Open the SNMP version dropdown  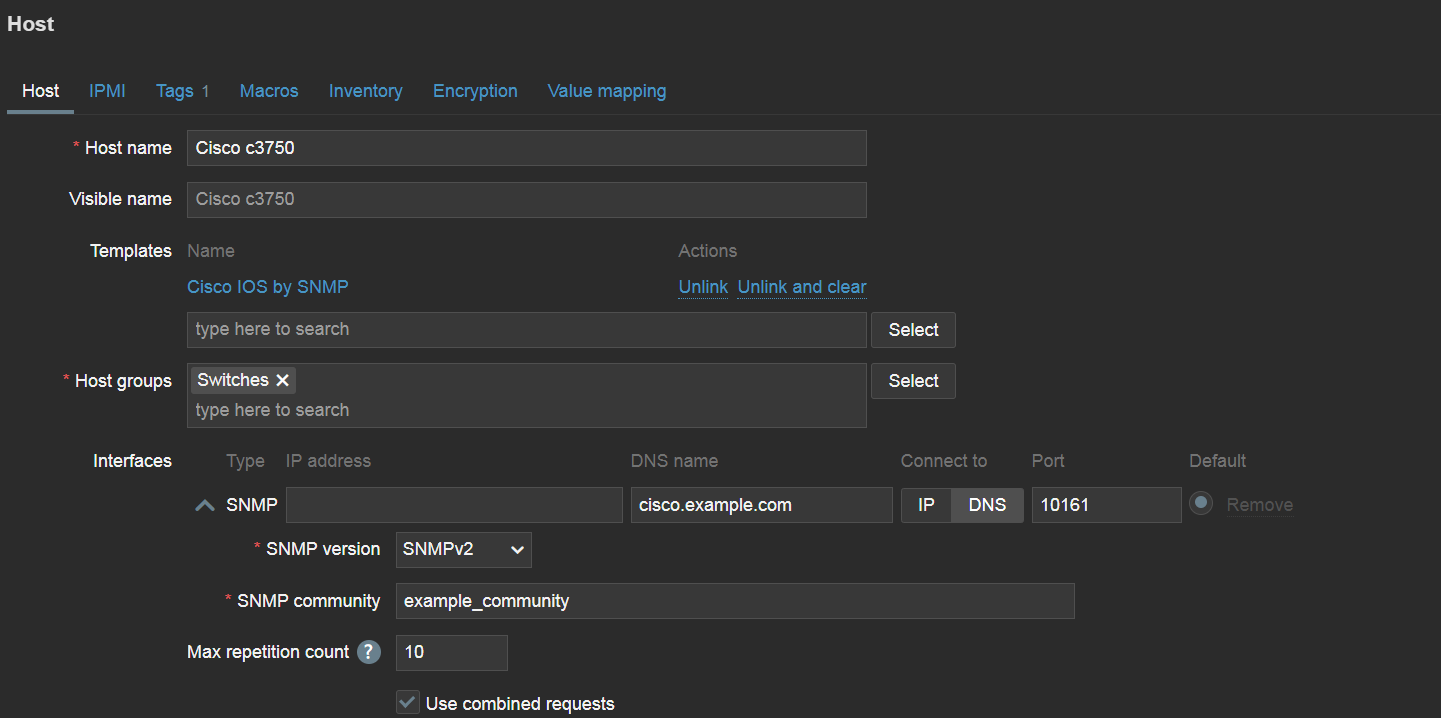tap(464, 549)
